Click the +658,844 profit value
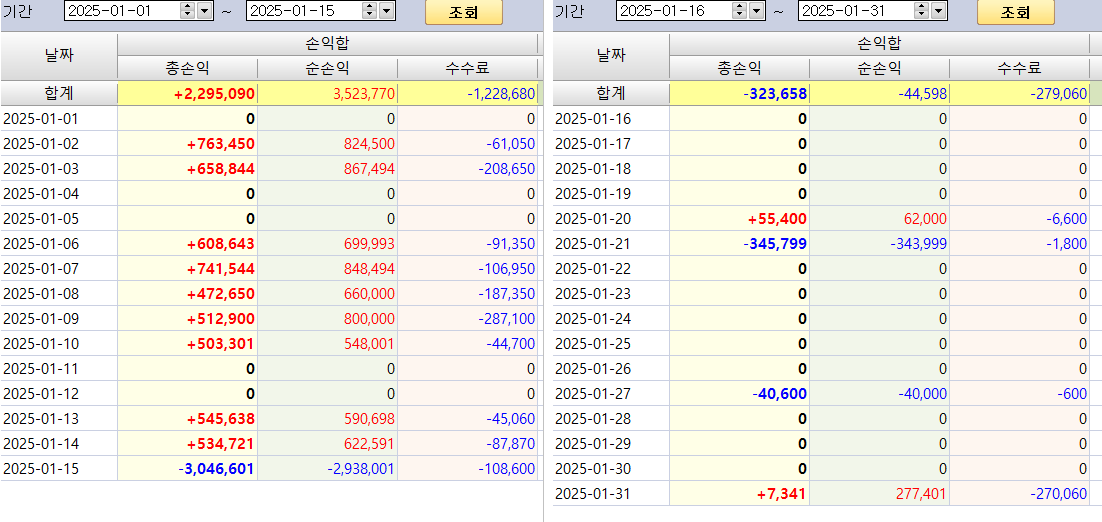Screen dimensions: 1102x522 pyautogui.click(x=221, y=169)
